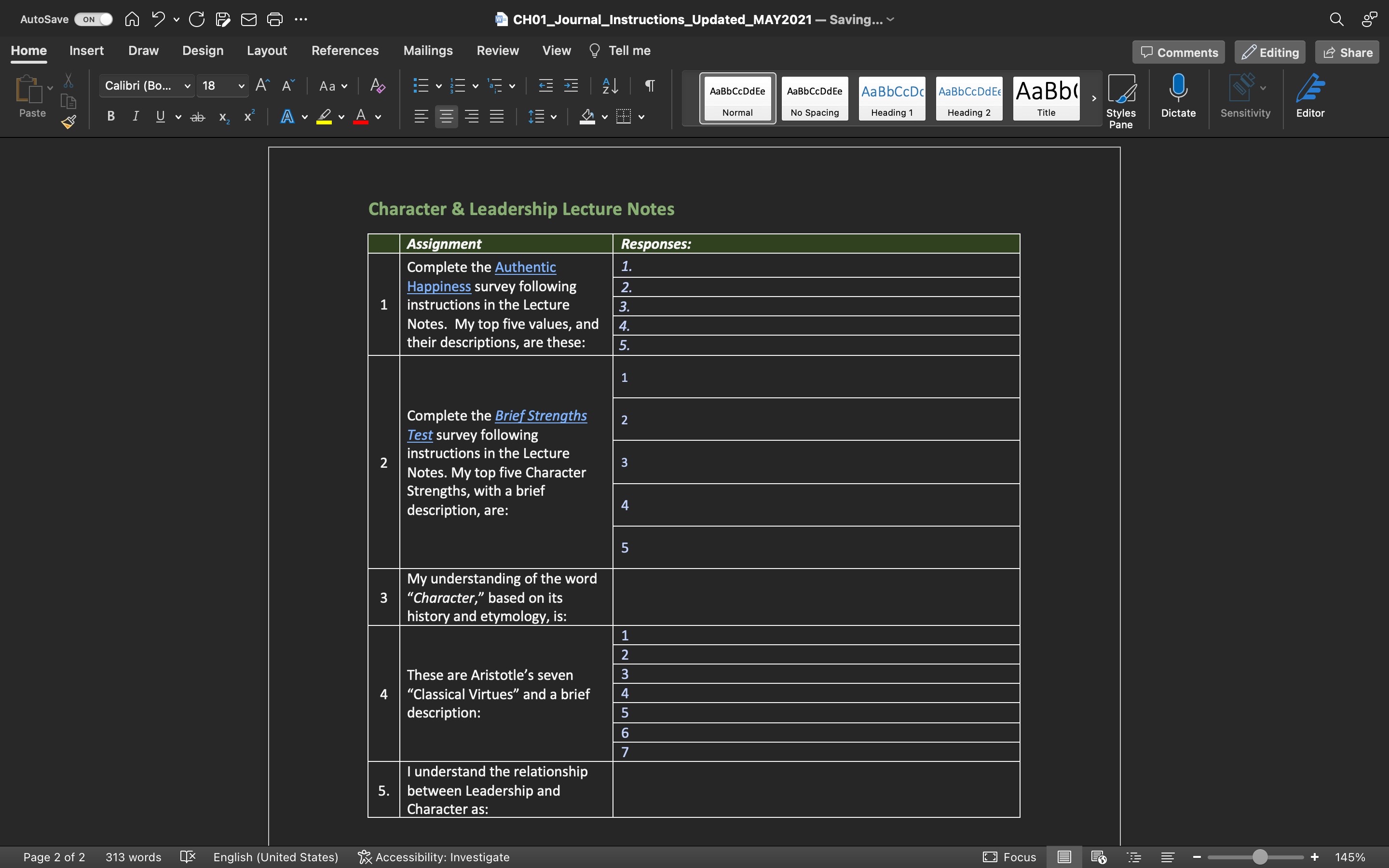The height and width of the screenshot is (868, 1389).
Task: Show paragraph marks with pilcrow icon
Action: (x=650, y=86)
